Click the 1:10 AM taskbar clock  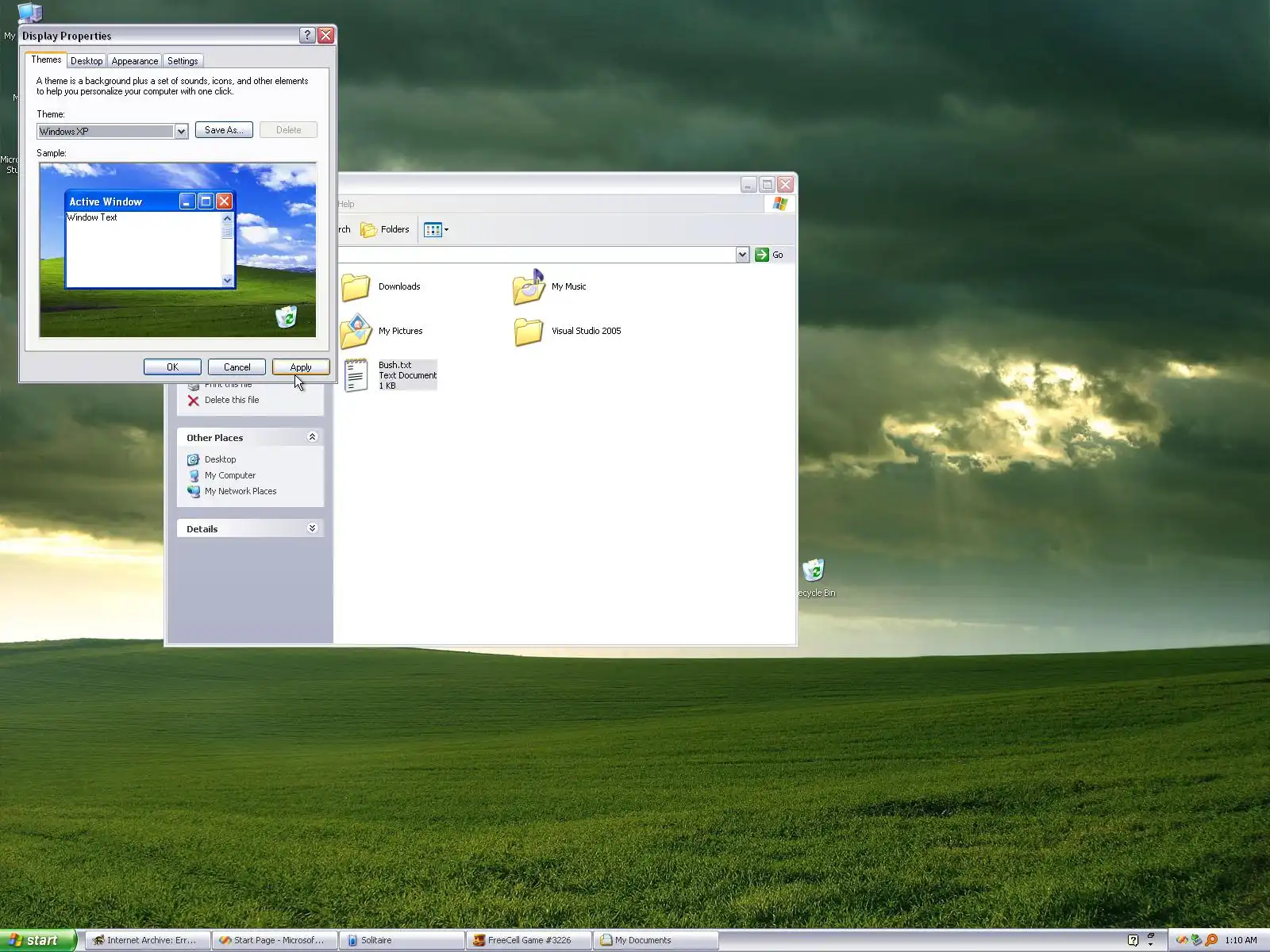[x=1241, y=940]
